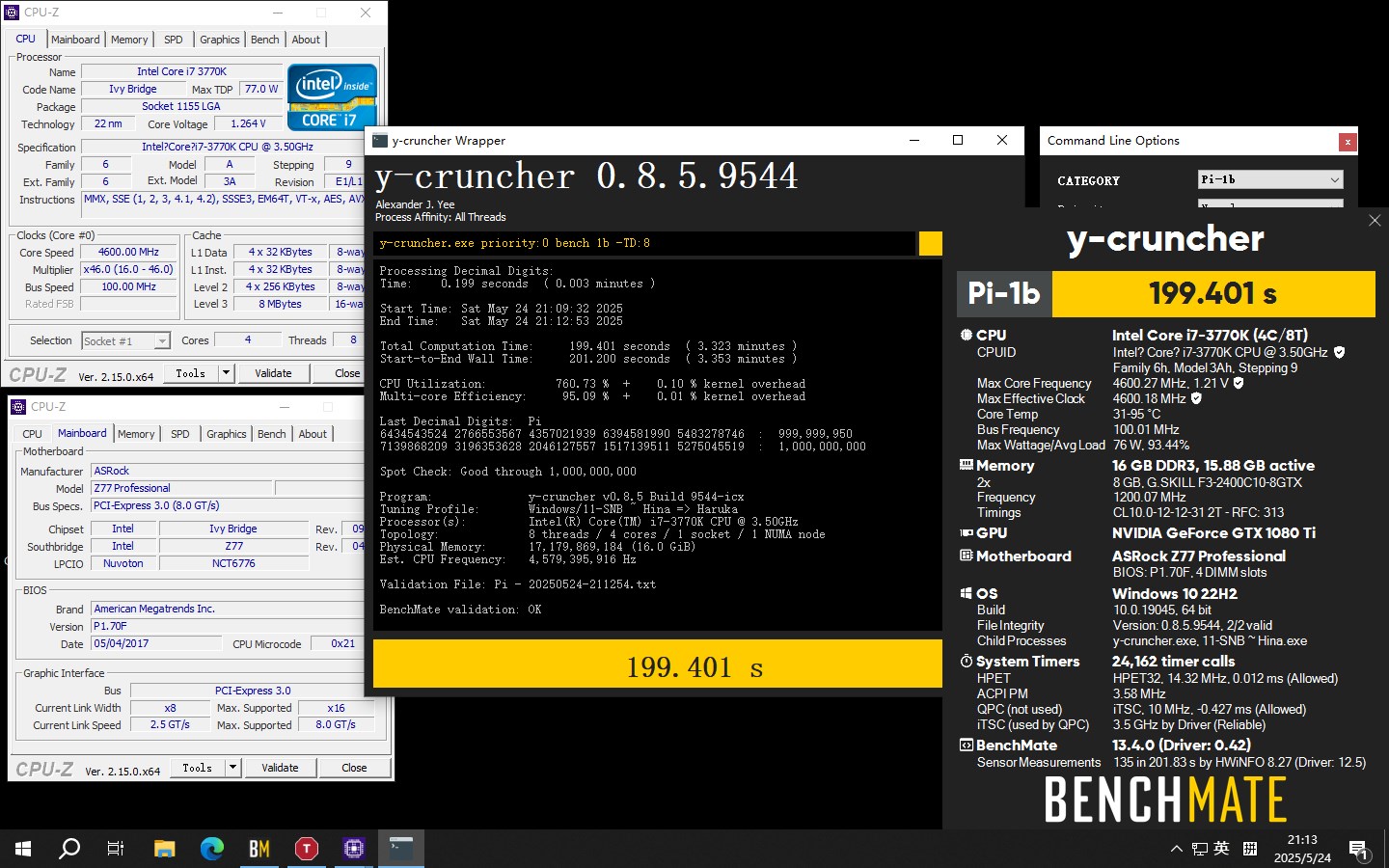Click the IME mode grid icon in tray
Viewport: 1389px width, 868px height.
point(1250,849)
